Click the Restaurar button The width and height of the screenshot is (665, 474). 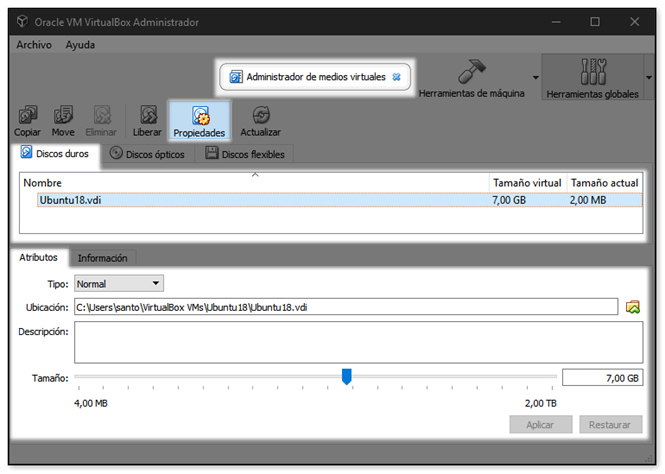[x=610, y=424]
